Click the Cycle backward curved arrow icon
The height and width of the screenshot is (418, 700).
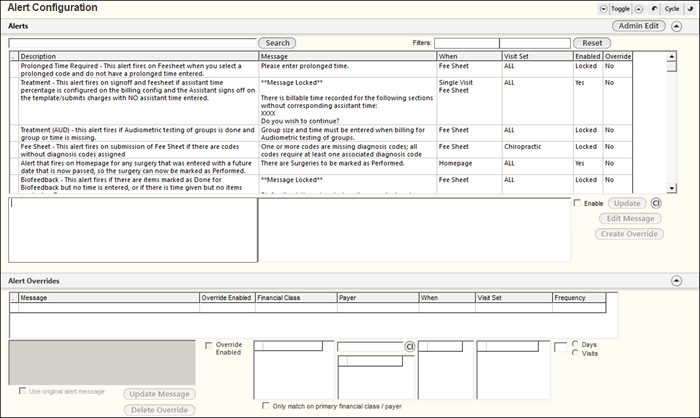tap(654, 9)
